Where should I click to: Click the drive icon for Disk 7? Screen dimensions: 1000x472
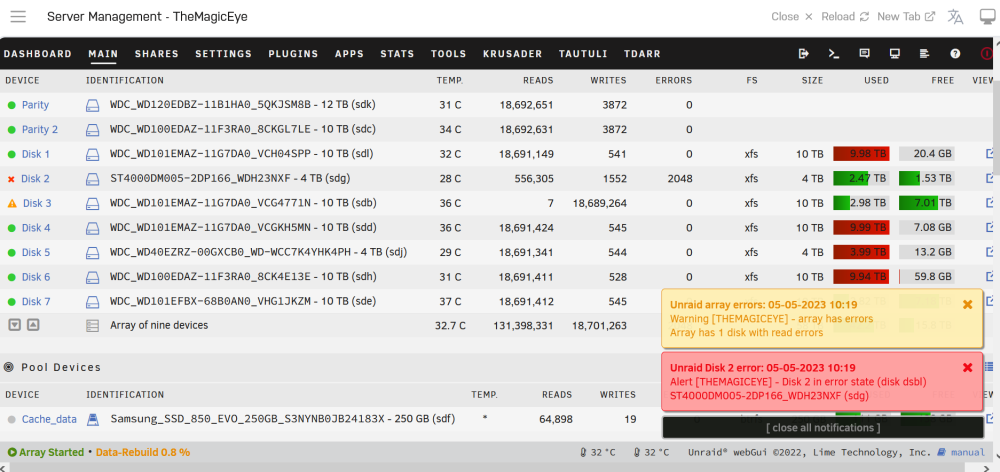click(x=92, y=302)
